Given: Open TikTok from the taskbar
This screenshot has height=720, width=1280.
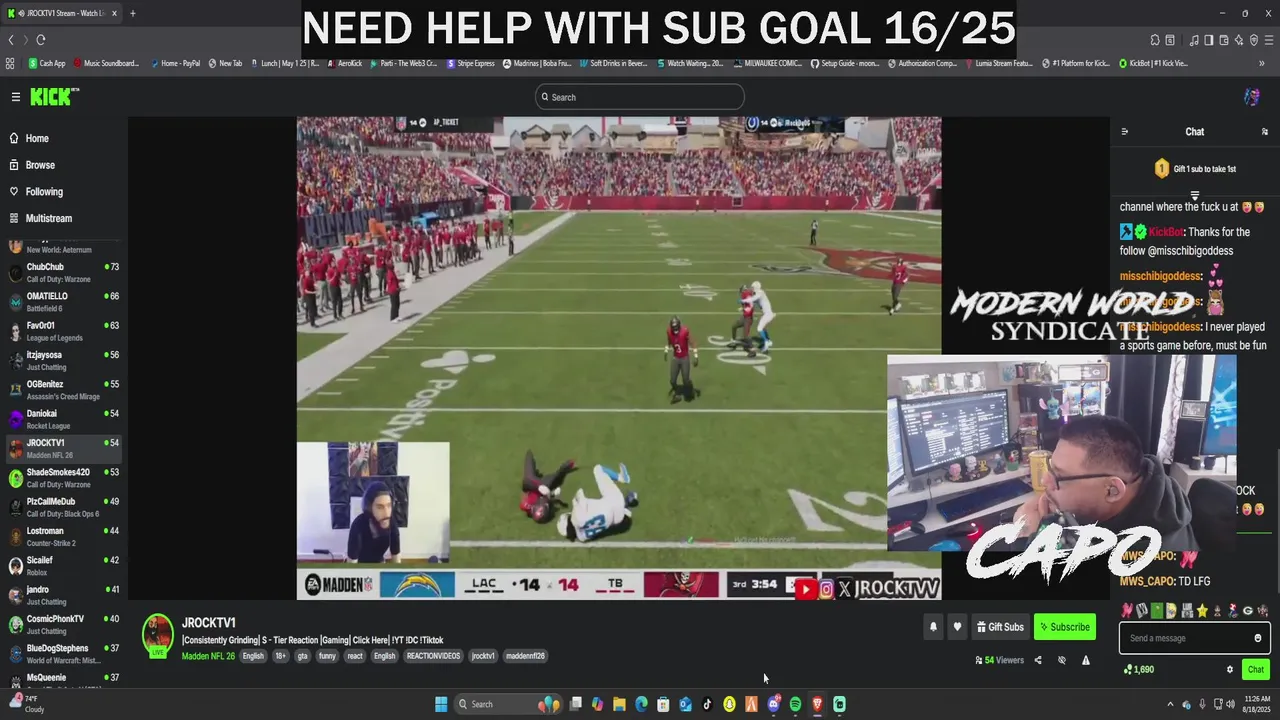Looking at the screenshot, I should click(707, 704).
